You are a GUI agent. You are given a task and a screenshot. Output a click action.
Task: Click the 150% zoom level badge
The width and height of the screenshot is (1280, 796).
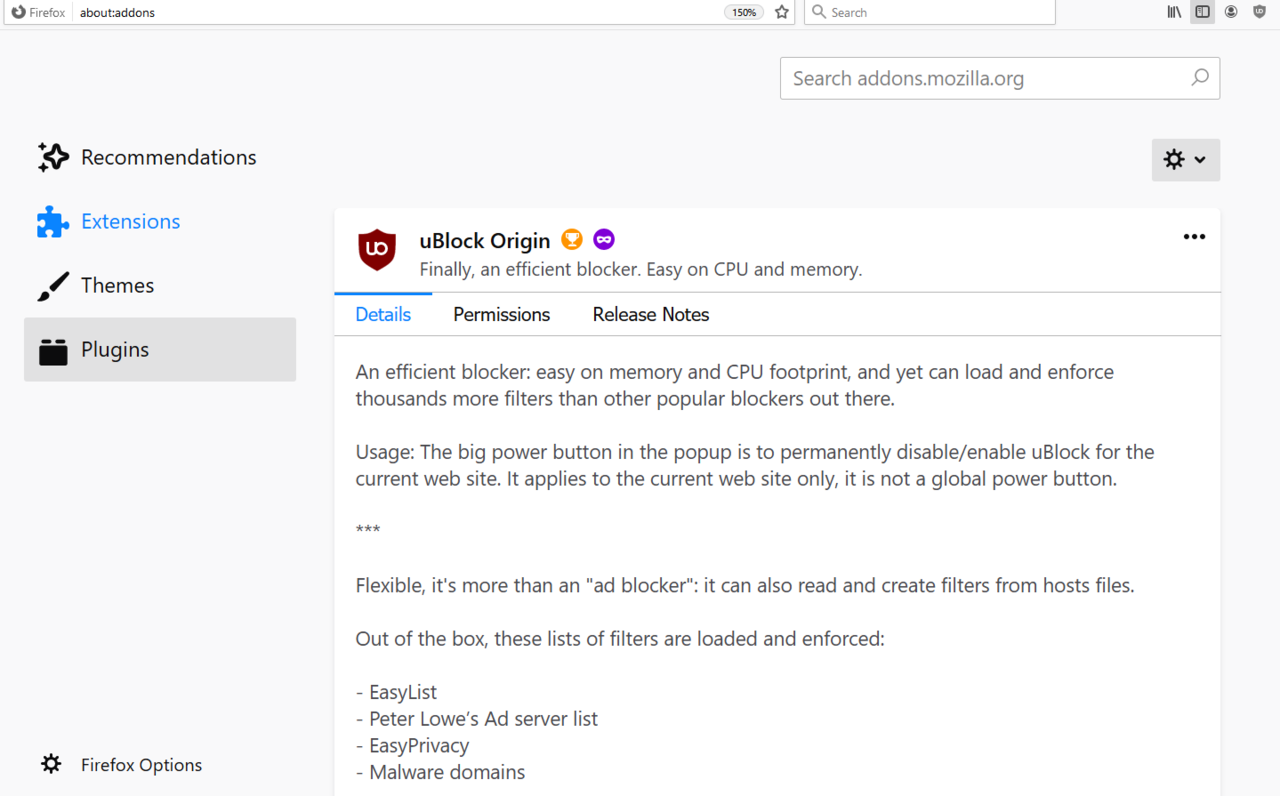tap(744, 12)
